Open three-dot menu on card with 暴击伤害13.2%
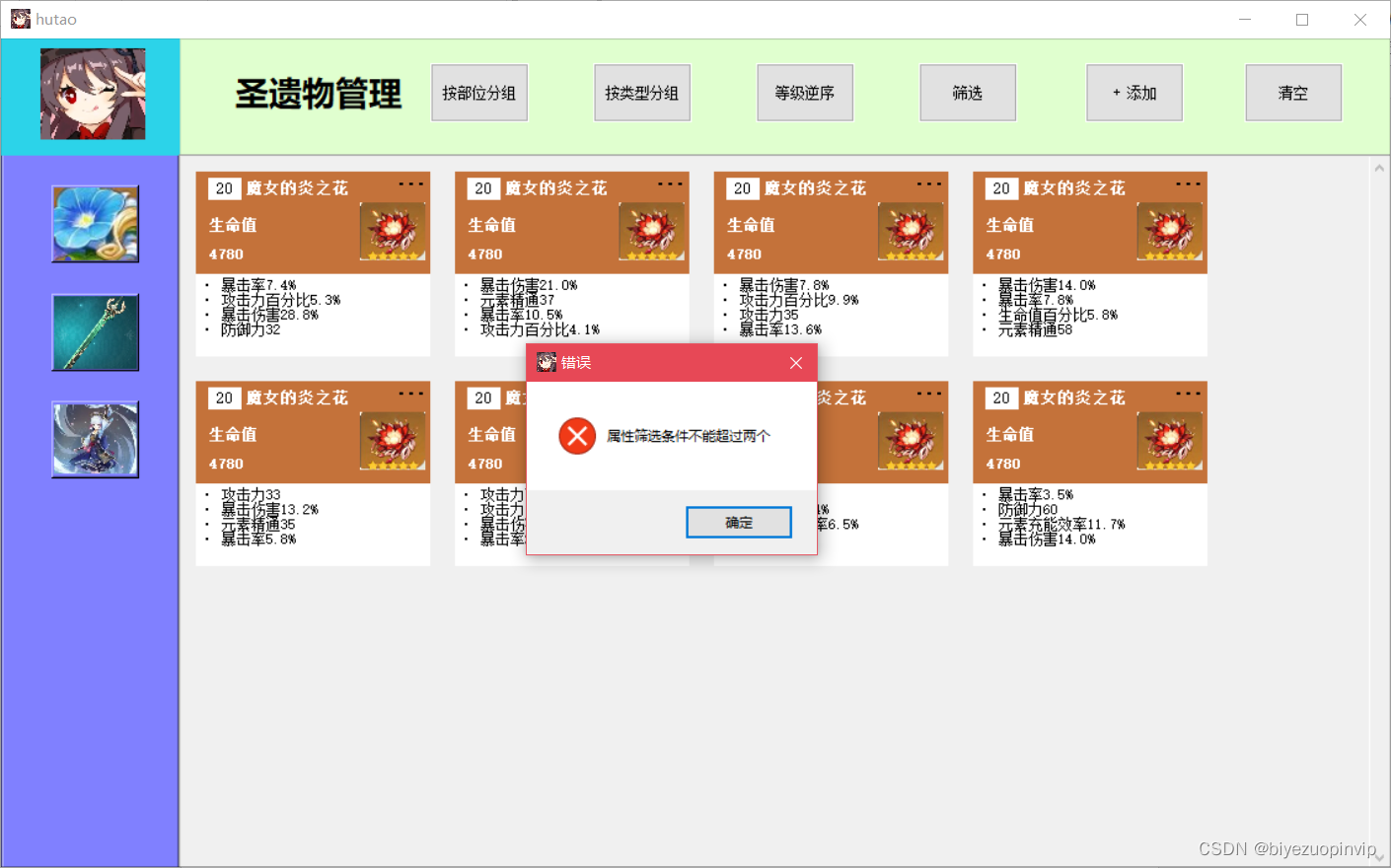This screenshot has height=868, width=1391. coord(411,394)
